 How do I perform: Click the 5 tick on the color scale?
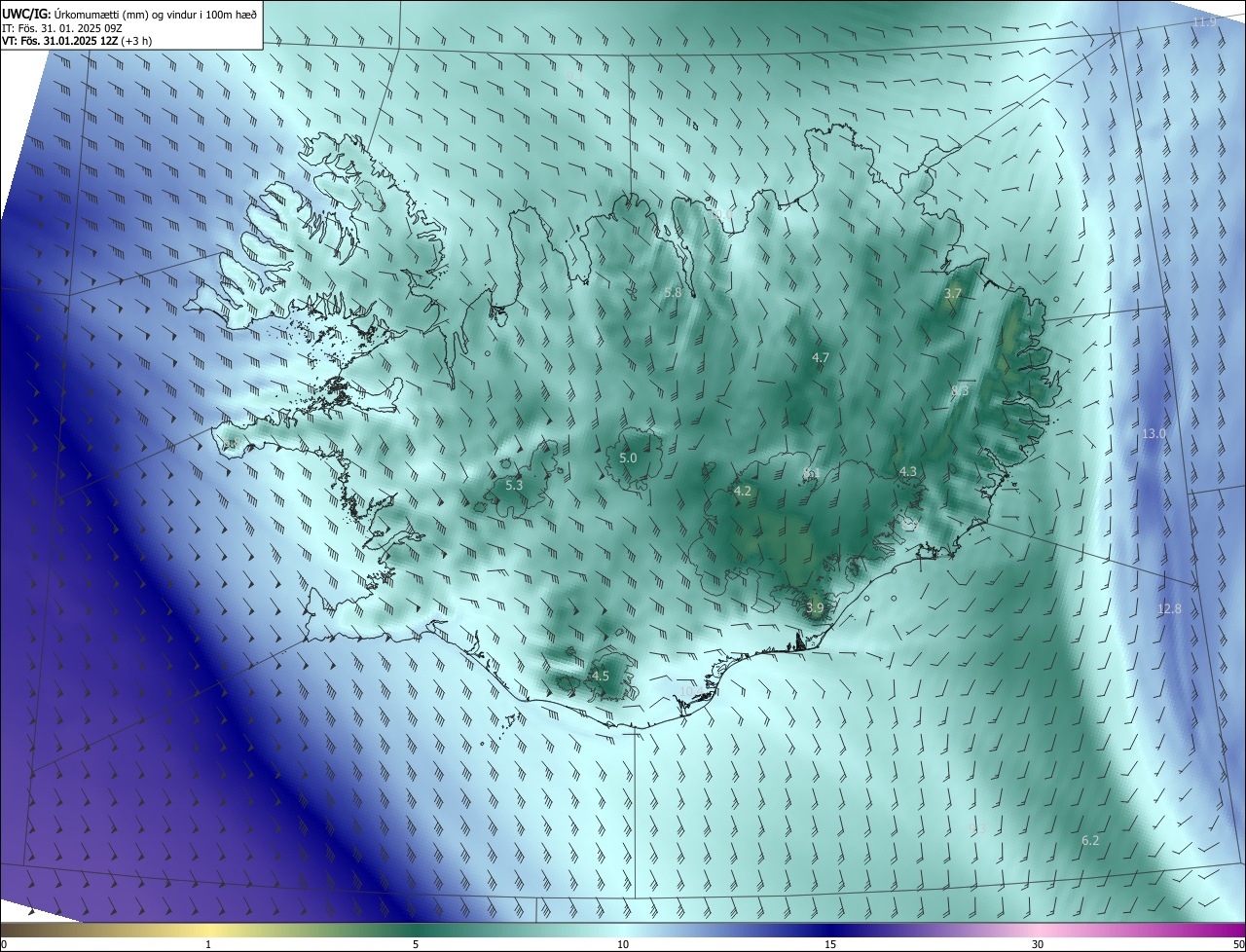pyautogui.click(x=416, y=944)
